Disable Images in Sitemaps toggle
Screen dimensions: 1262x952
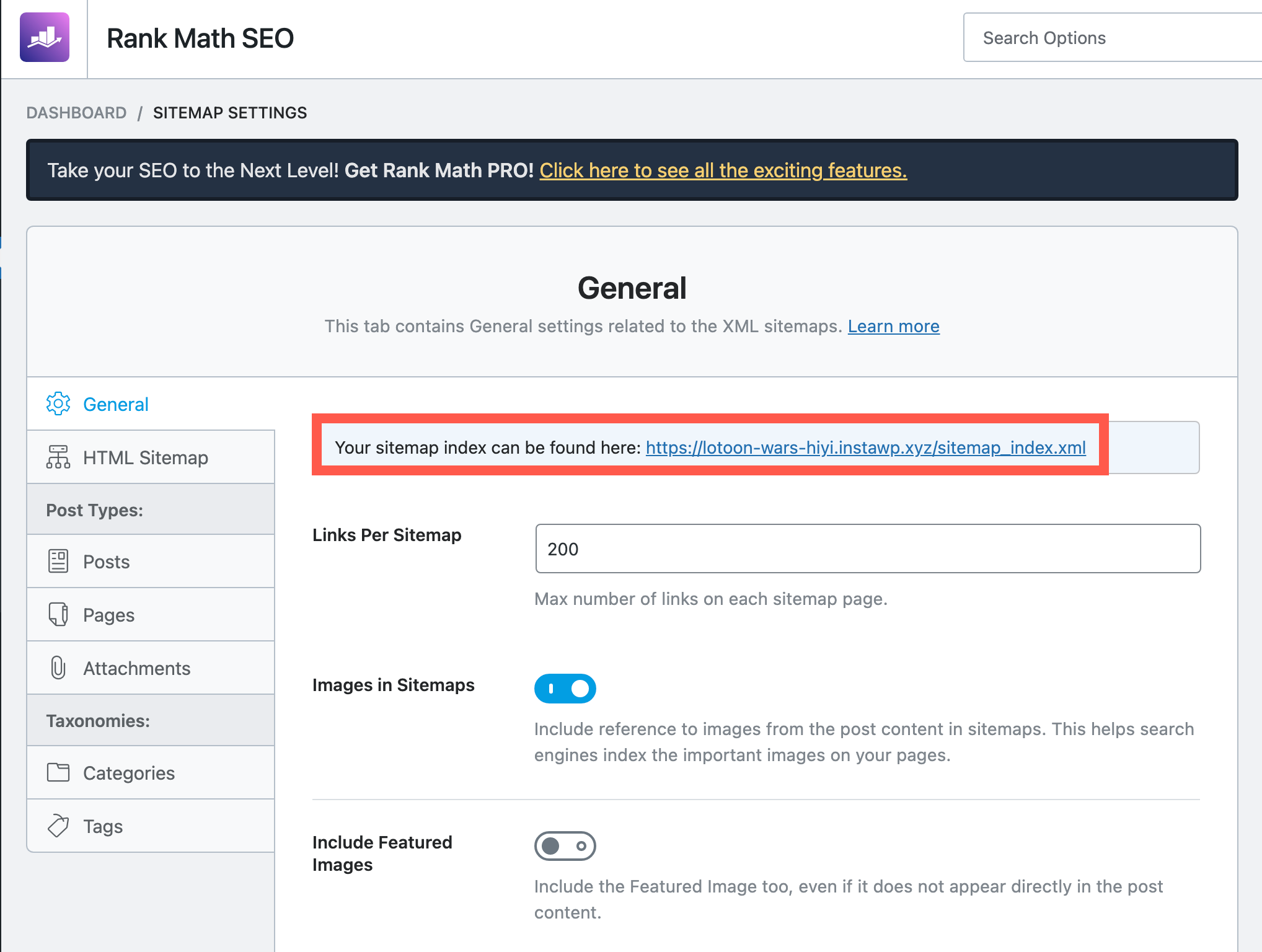click(565, 689)
